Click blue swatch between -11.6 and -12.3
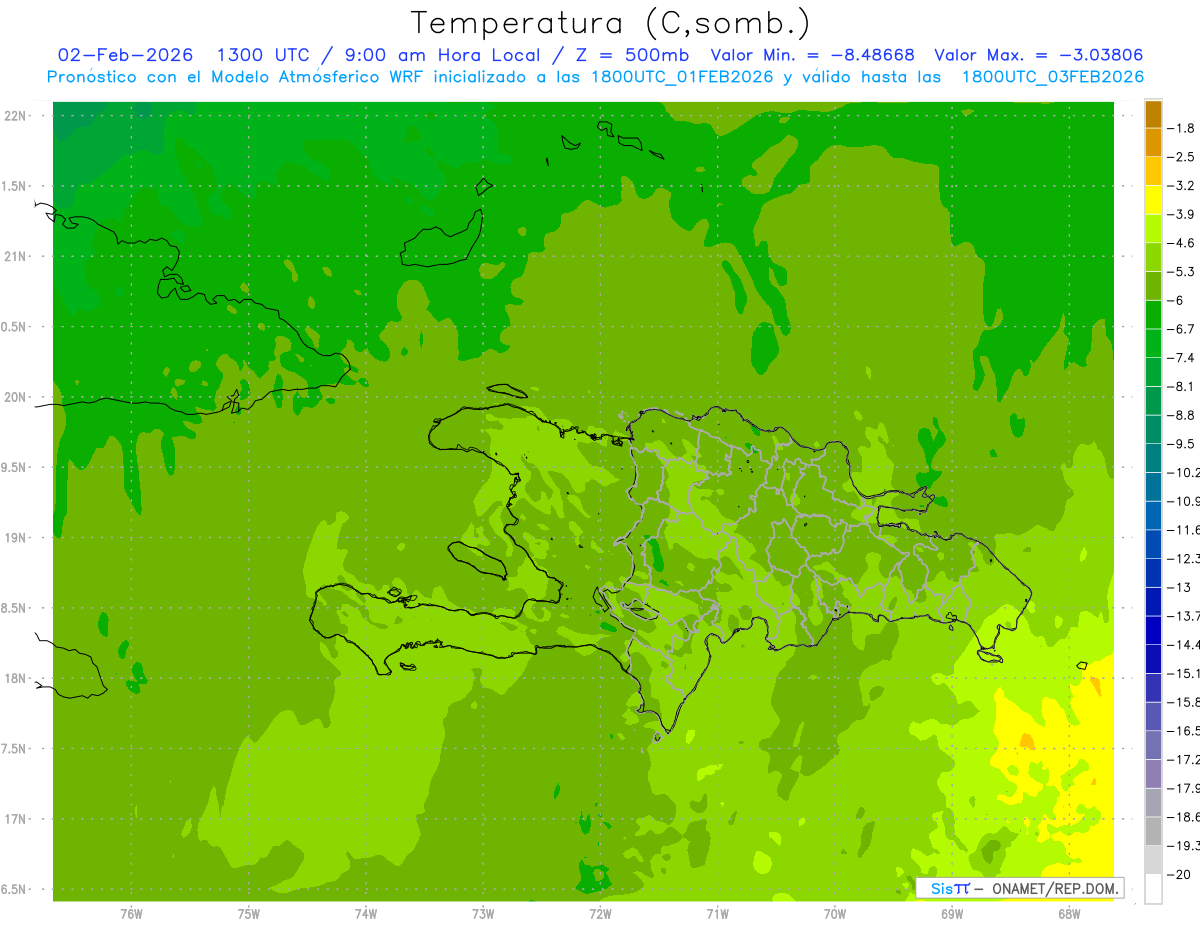Viewport: 1200px width, 927px height. [1153, 543]
